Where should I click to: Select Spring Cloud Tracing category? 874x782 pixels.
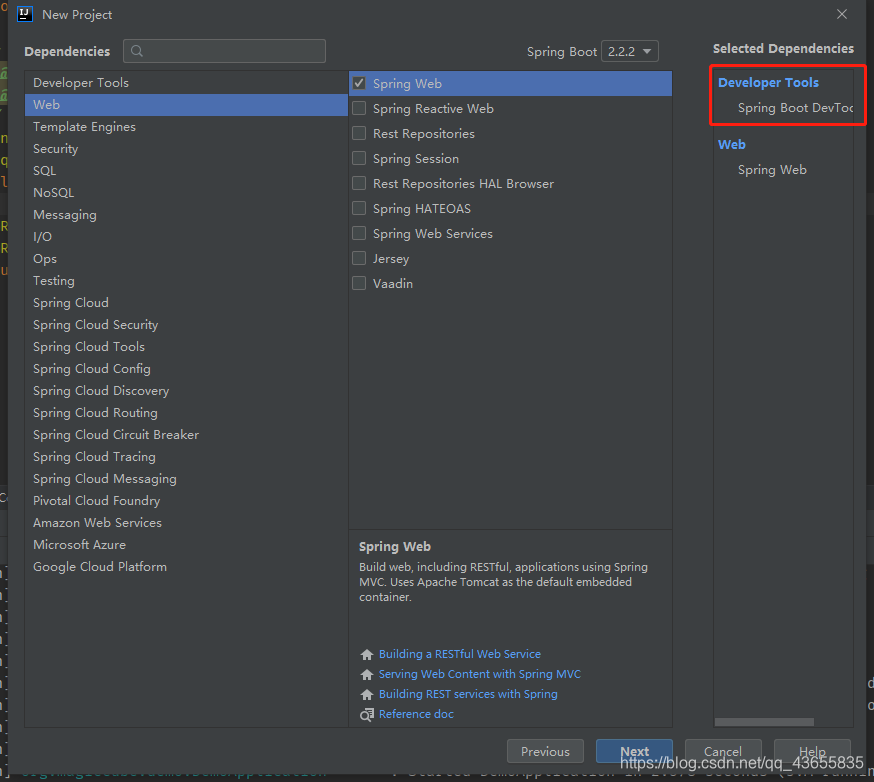pos(186,457)
